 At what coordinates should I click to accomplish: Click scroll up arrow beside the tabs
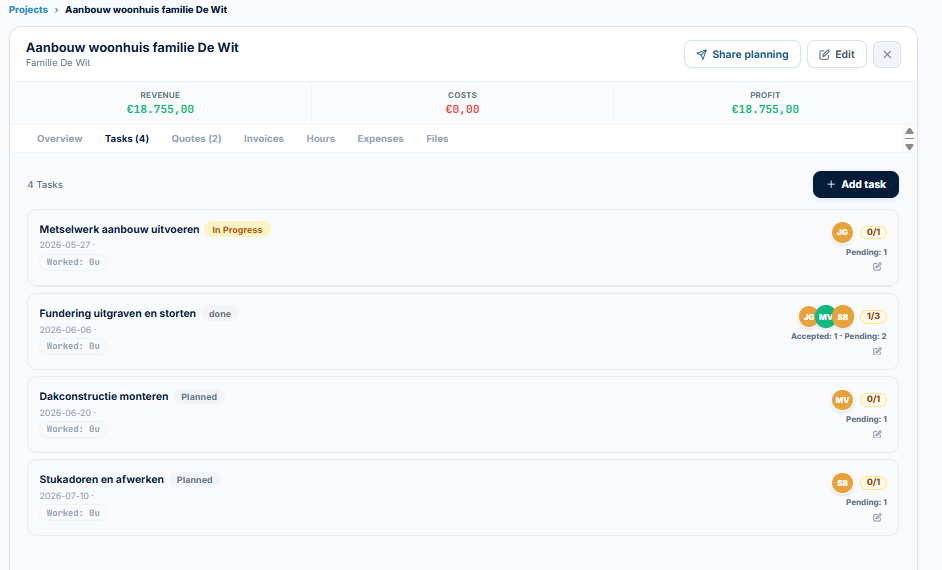pos(910,132)
